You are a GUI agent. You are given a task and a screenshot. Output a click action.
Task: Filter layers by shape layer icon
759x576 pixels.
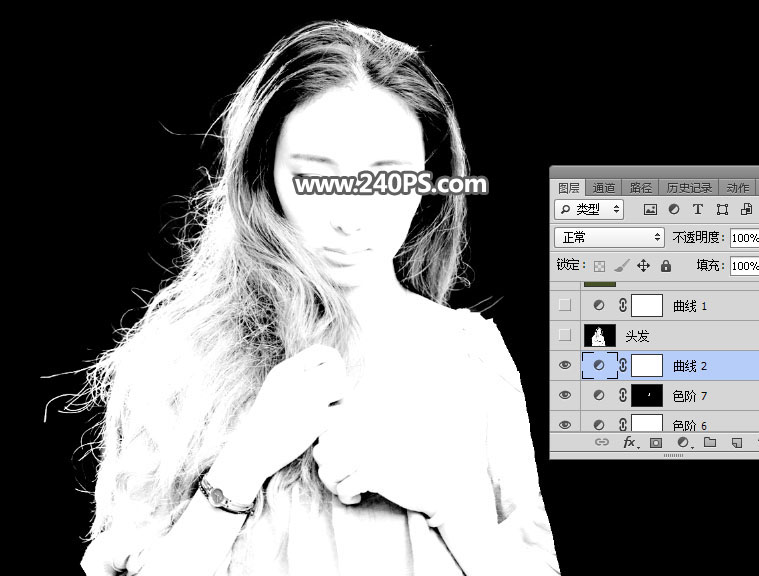pyautogui.click(x=722, y=209)
